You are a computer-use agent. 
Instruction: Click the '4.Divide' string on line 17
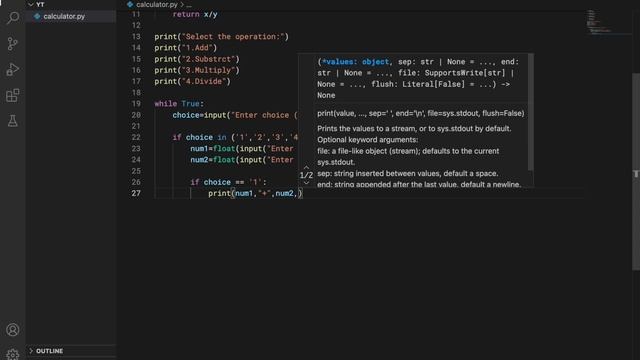204,81
